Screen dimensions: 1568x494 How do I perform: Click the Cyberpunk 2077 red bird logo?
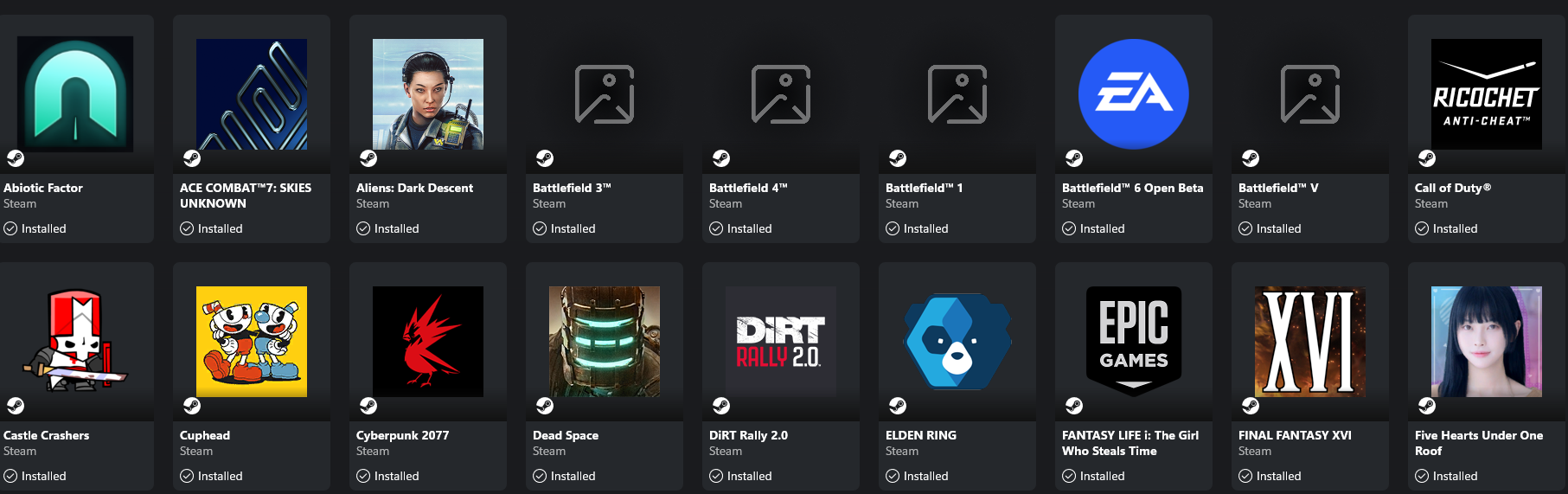[428, 342]
